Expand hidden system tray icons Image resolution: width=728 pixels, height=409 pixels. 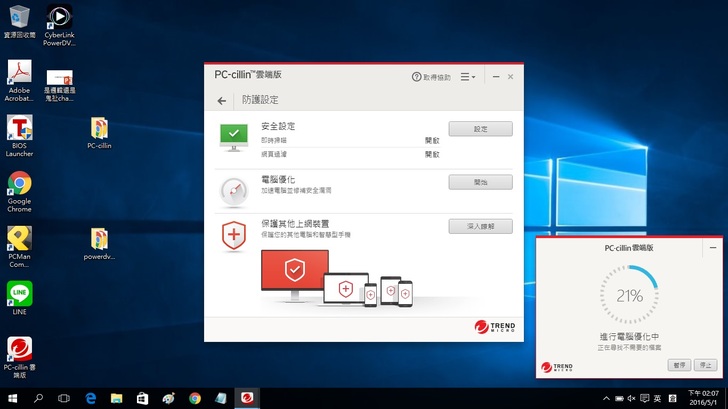click(606, 398)
